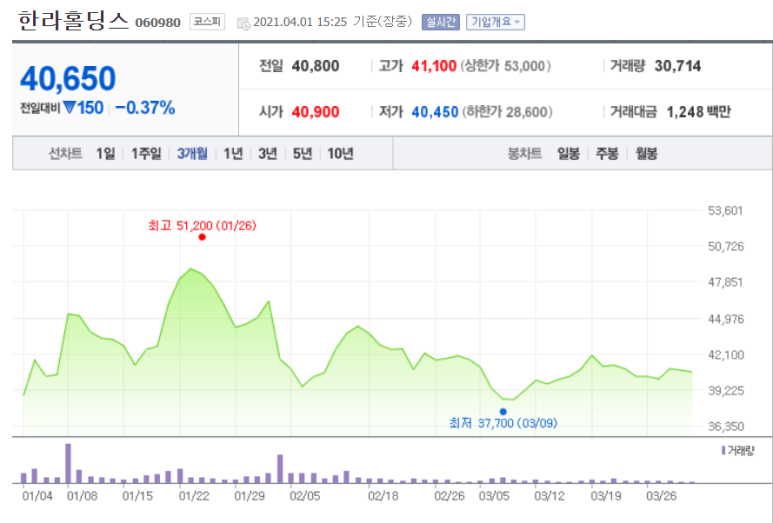Click the 거래량 volume legend icon
Viewport: 773px width, 523px height.
(x=723, y=450)
